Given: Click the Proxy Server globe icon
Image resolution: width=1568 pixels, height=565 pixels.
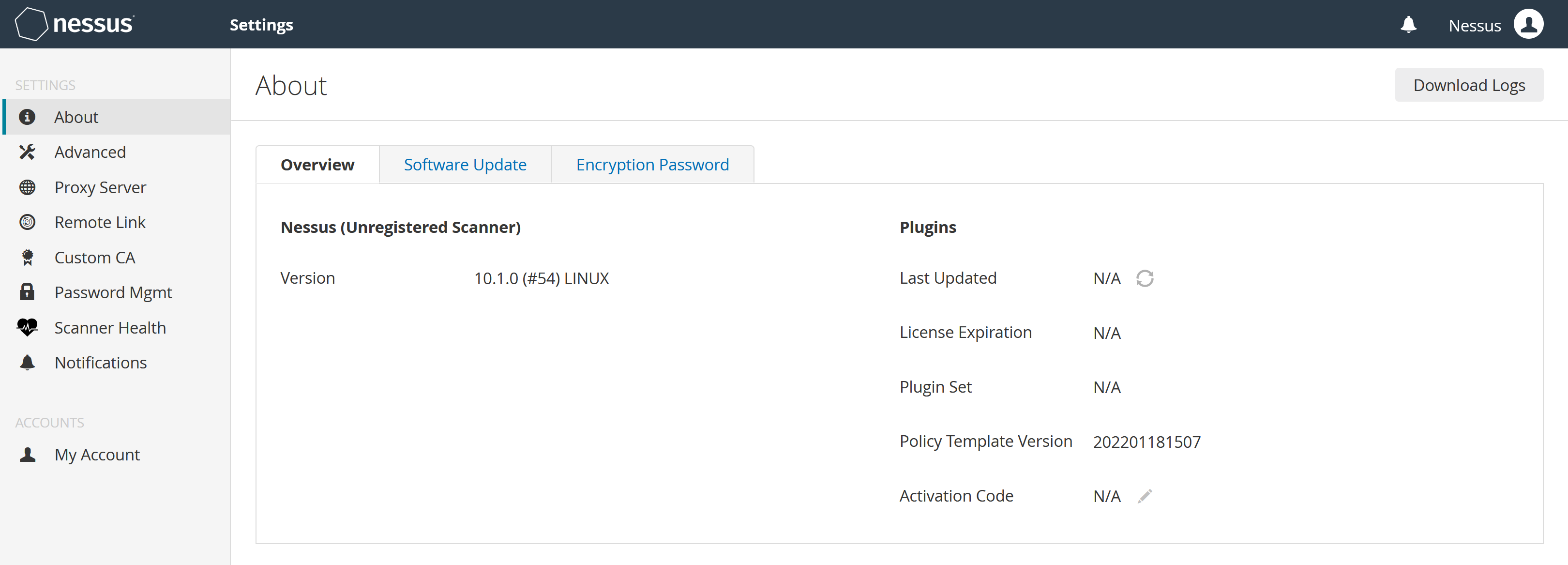Looking at the screenshot, I should click(27, 187).
